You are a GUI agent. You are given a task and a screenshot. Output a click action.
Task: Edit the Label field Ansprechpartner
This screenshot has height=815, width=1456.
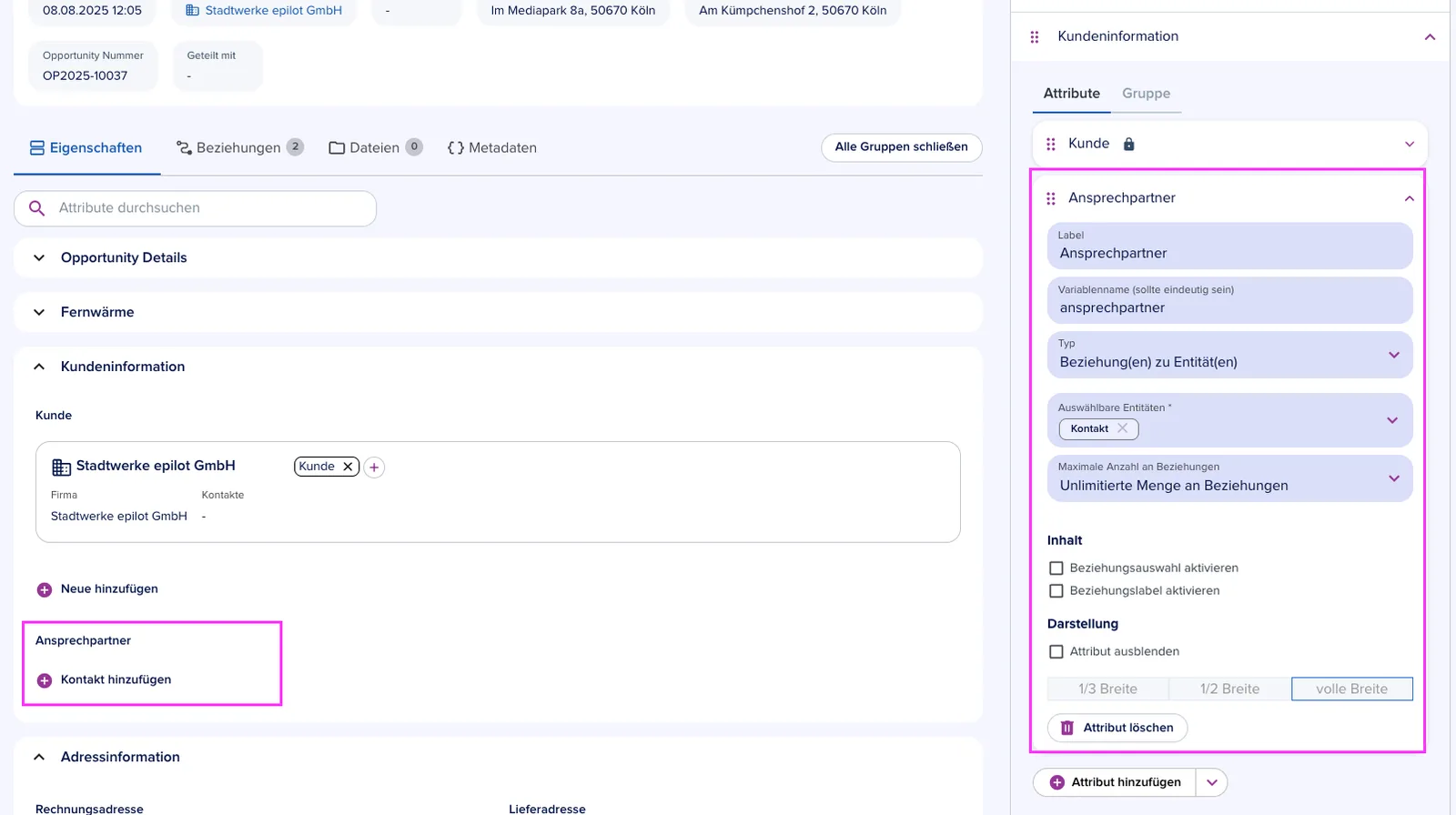1230,246
